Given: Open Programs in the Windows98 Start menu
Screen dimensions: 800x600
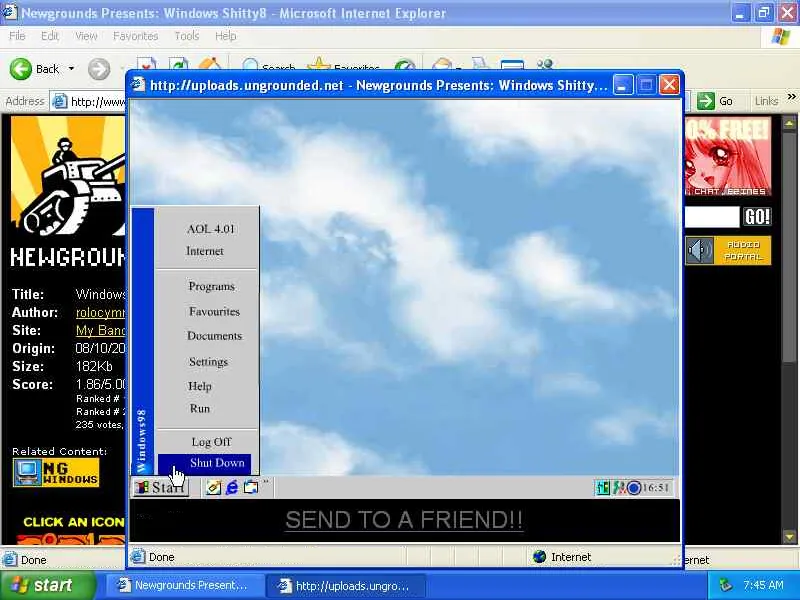Looking at the screenshot, I should (212, 286).
